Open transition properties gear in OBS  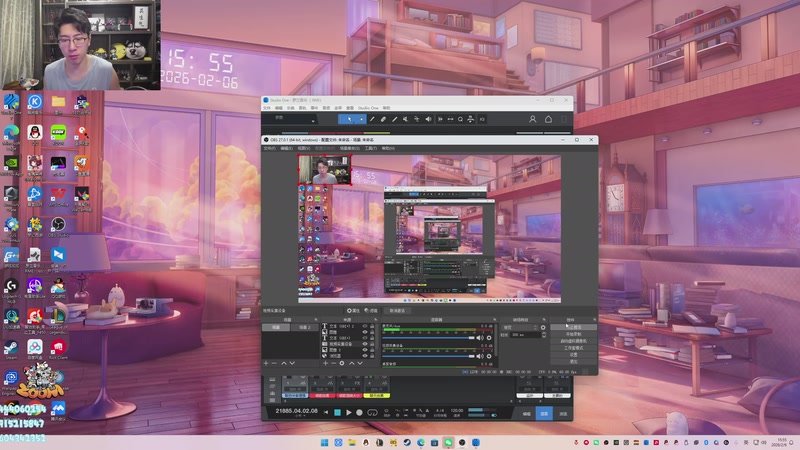point(543,328)
